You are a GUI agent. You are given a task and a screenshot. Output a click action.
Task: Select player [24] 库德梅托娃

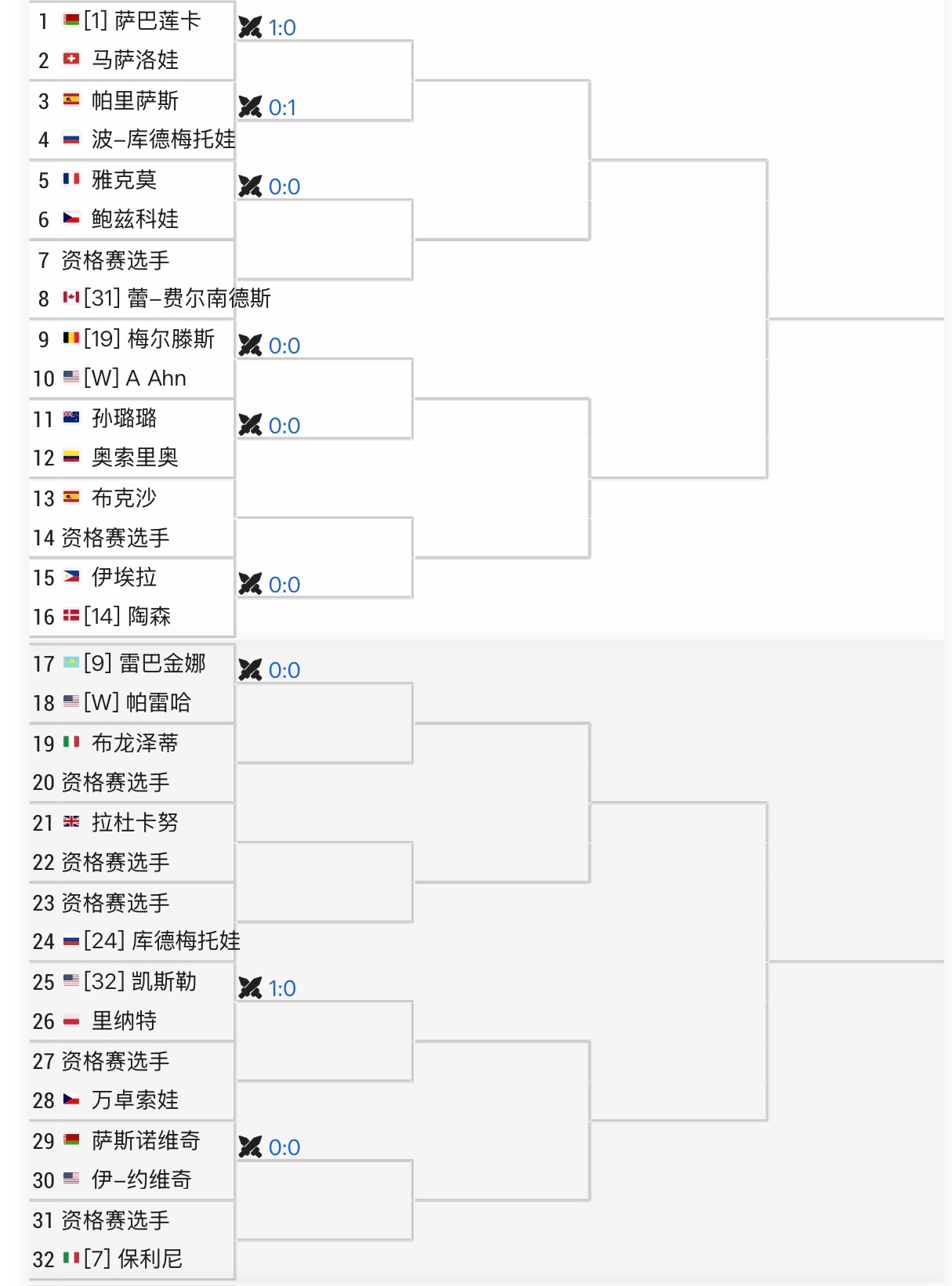(x=136, y=941)
